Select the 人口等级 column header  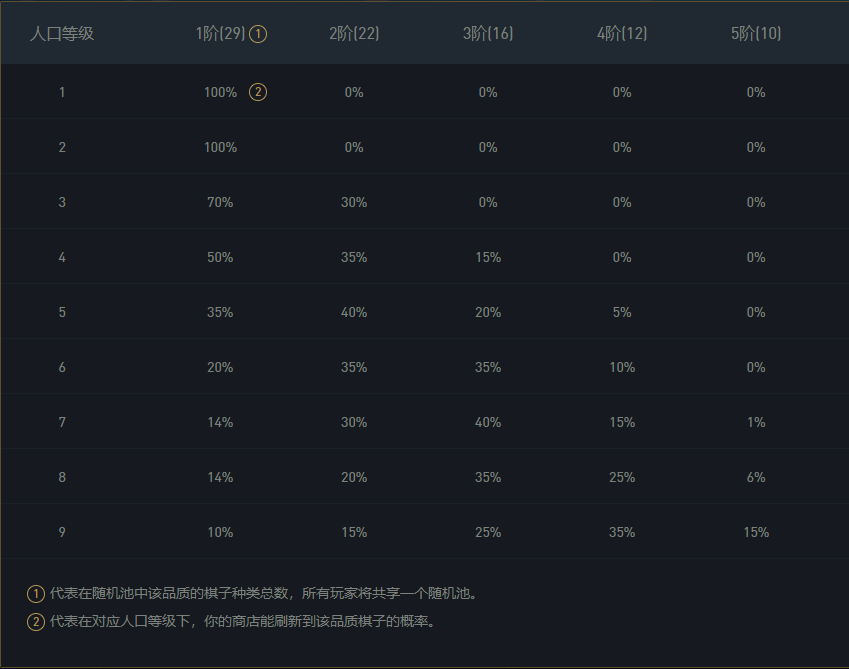coord(62,34)
